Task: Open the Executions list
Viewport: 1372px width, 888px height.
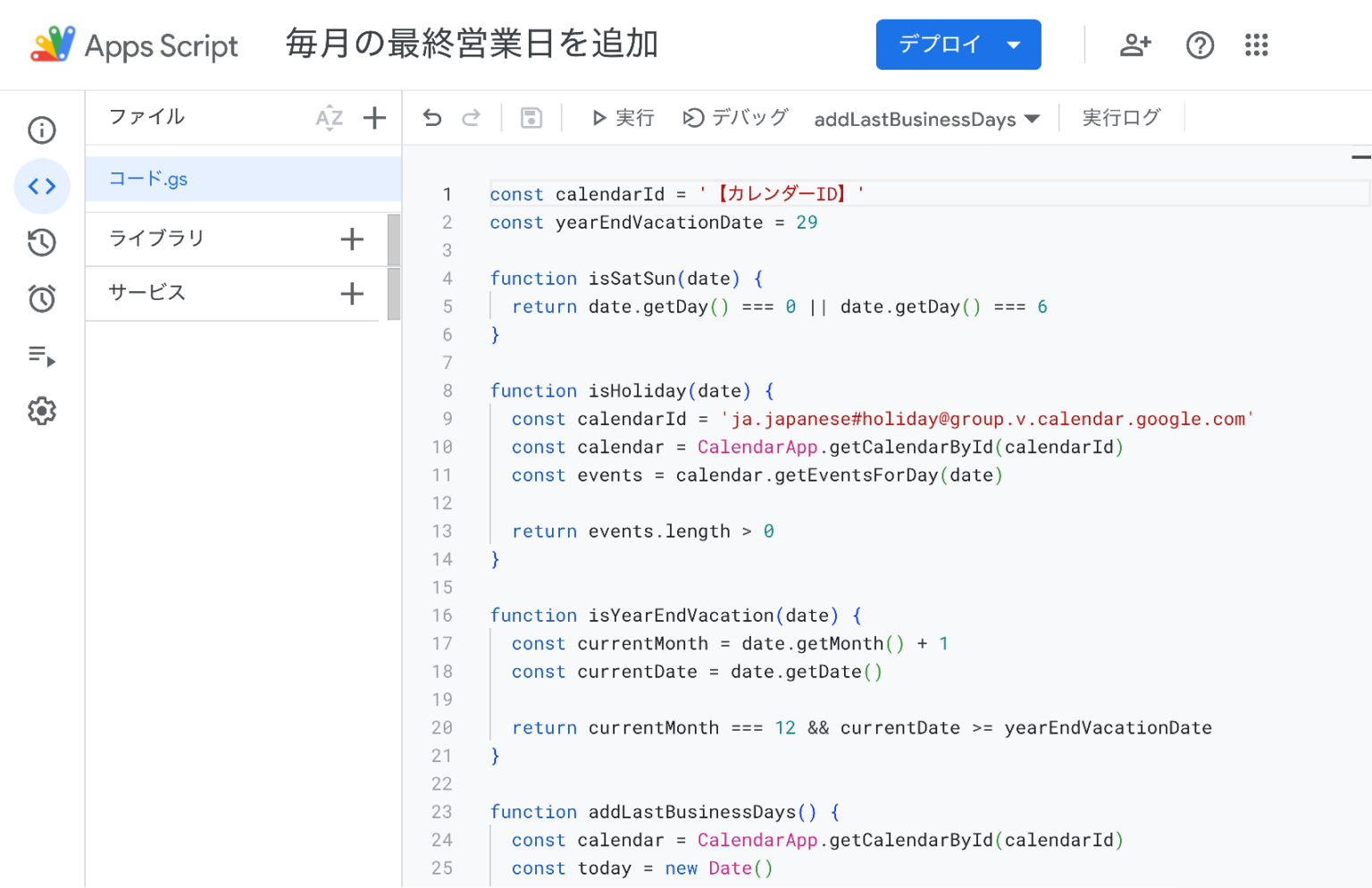Action: [x=41, y=355]
